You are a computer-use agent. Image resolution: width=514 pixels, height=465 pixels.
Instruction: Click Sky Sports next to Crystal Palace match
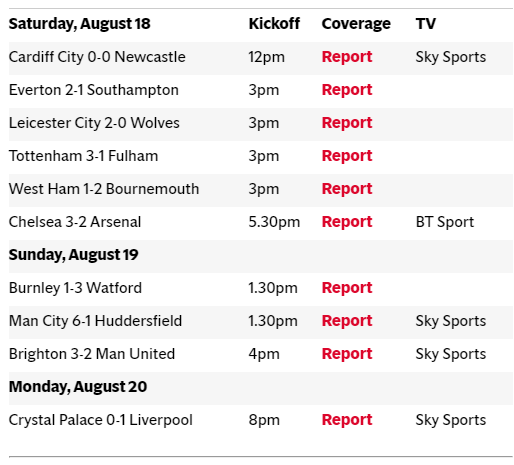pyautogui.click(x=451, y=420)
